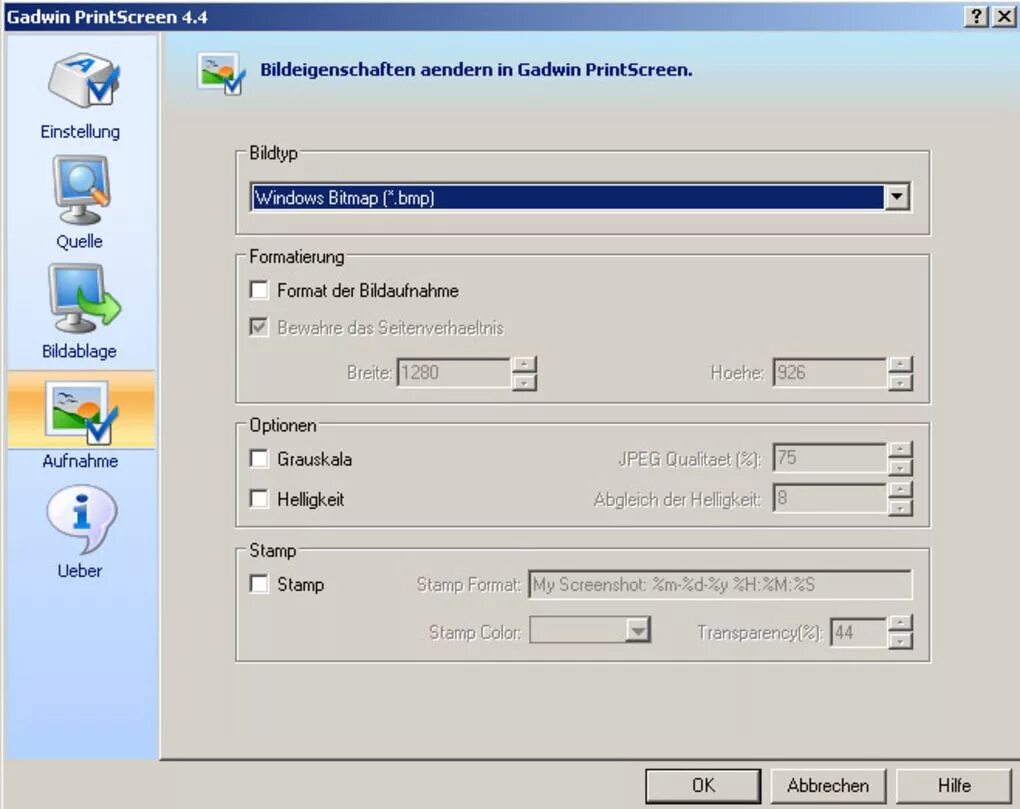1020x809 pixels.
Task: Switch to the Aufnahme label
Action: 81,461
